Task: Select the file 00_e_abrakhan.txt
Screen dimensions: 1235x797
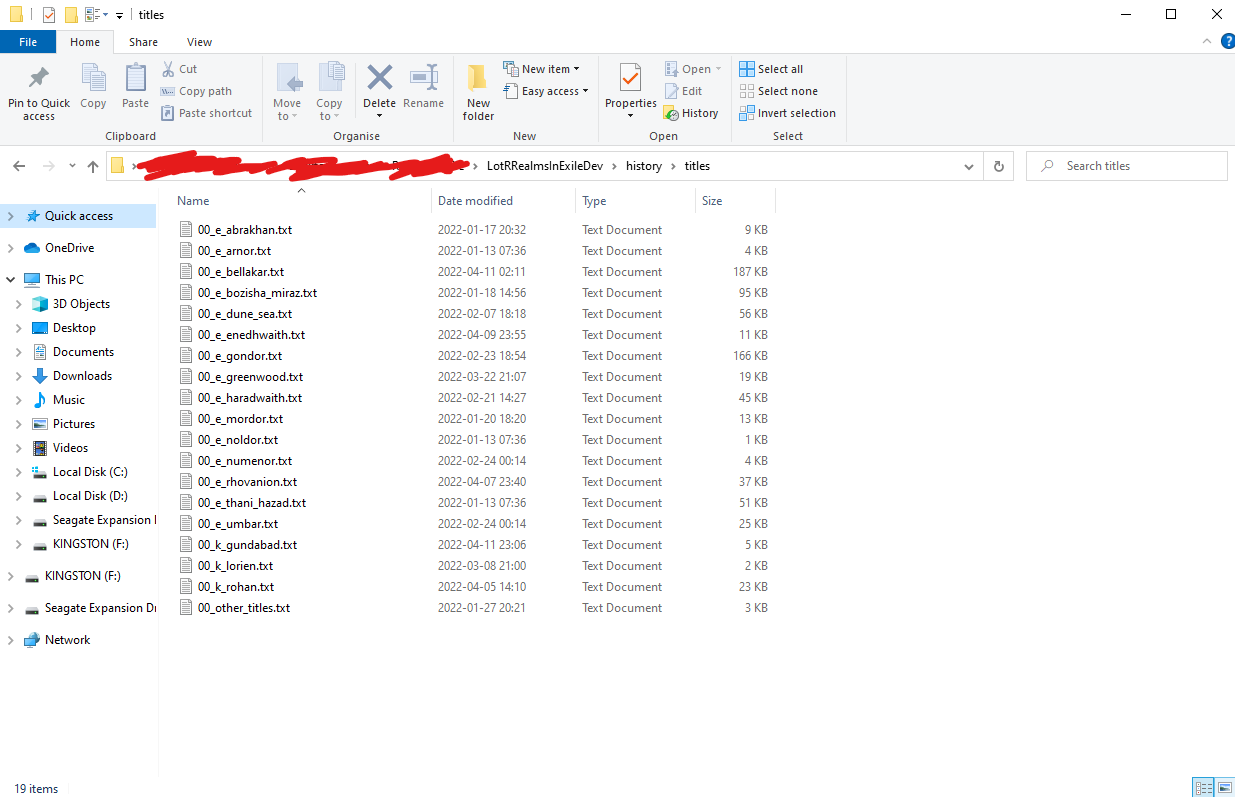Action: 245,230
